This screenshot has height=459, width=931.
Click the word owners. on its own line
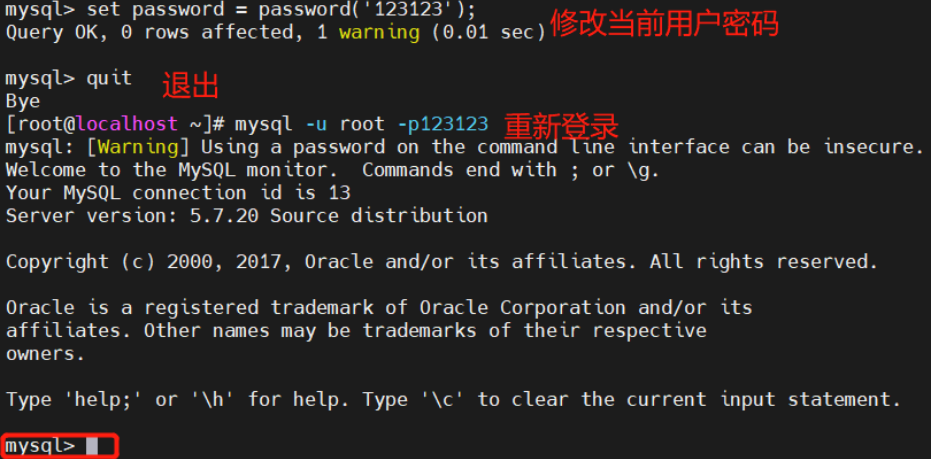pos(46,354)
